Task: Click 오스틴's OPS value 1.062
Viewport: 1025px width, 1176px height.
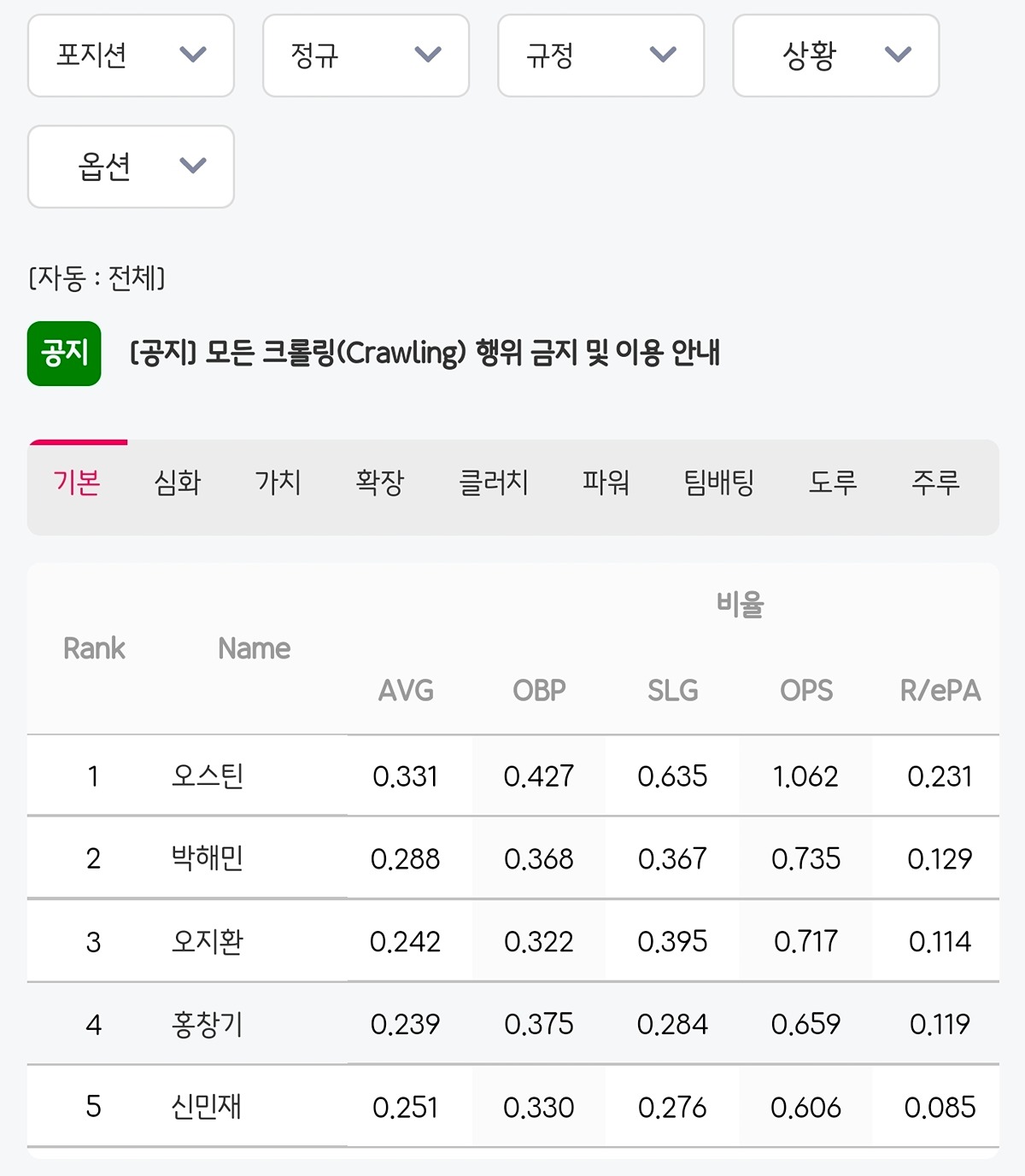Action: [805, 776]
